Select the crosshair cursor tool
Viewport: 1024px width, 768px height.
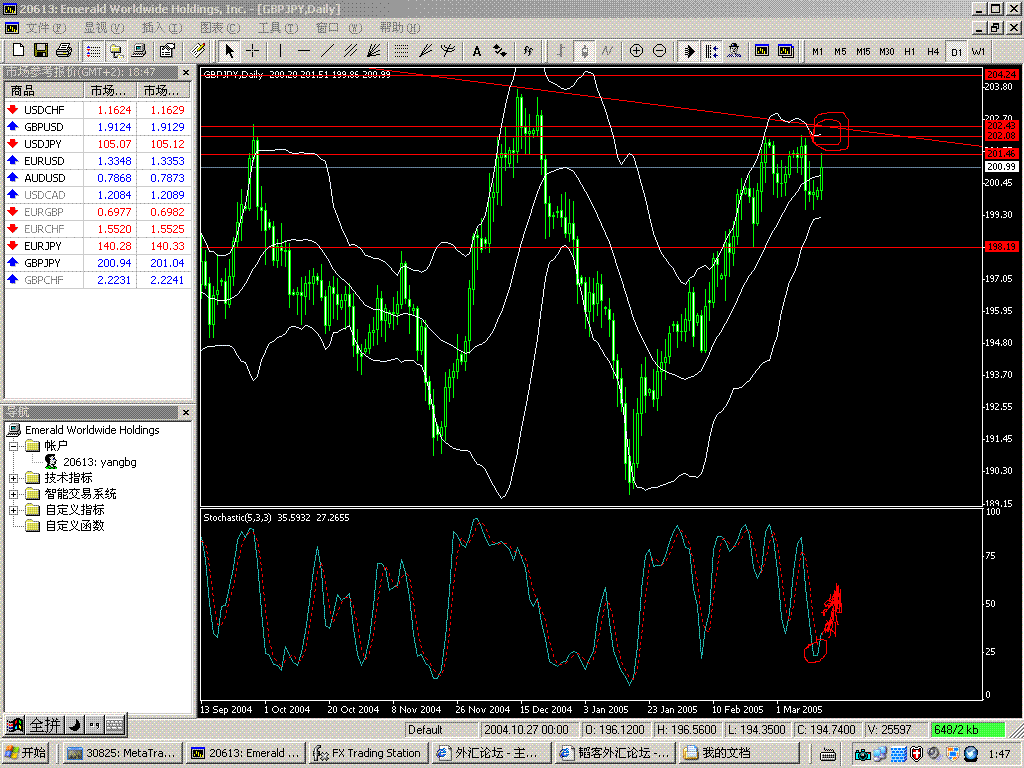tap(253, 51)
